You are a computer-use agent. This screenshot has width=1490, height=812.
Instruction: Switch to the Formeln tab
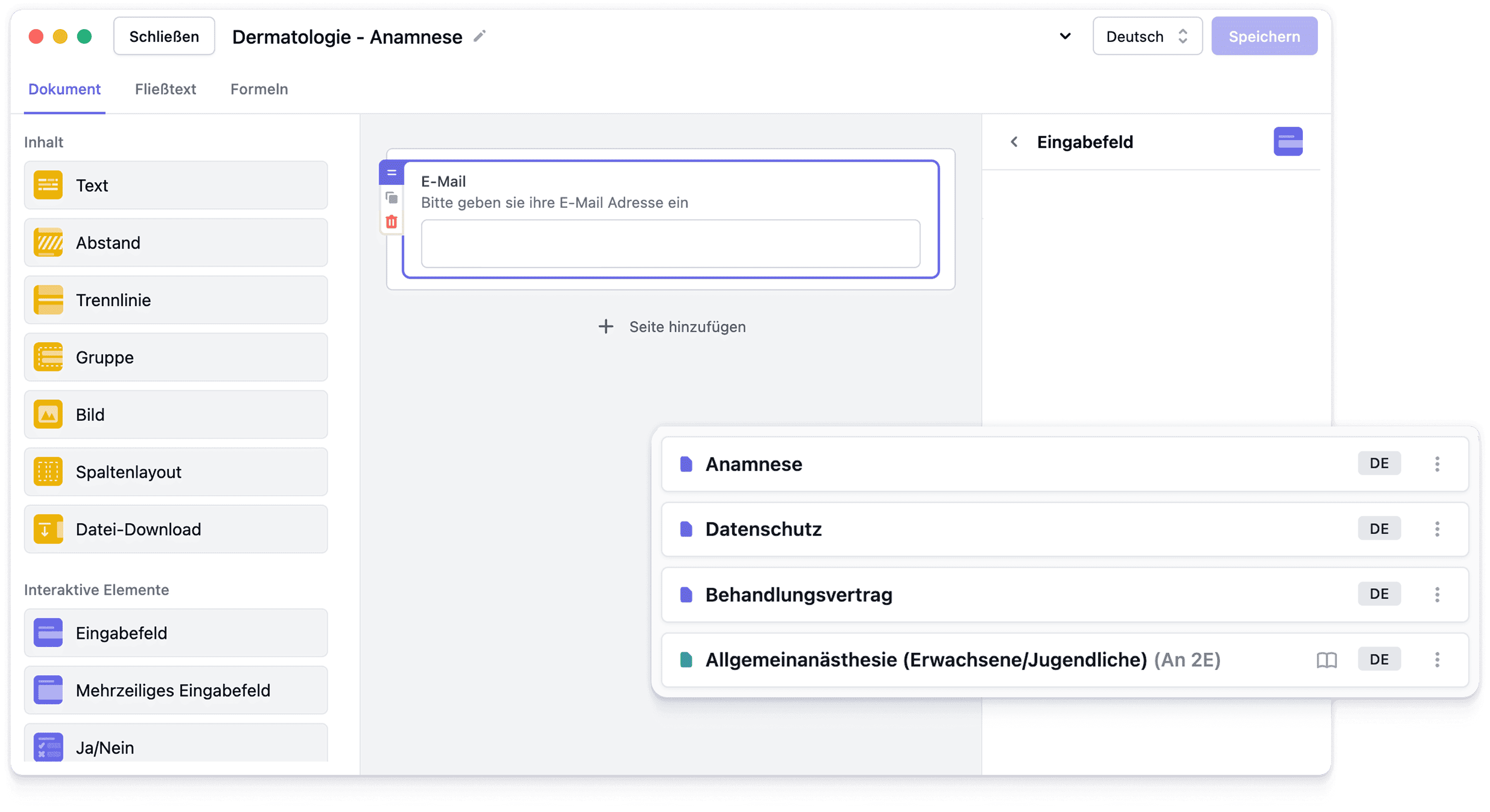click(x=259, y=89)
